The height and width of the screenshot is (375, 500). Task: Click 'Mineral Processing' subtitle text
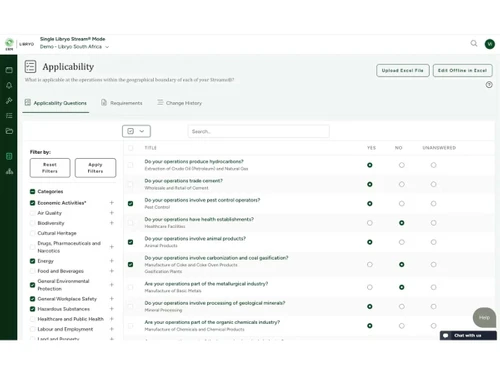(163, 310)
